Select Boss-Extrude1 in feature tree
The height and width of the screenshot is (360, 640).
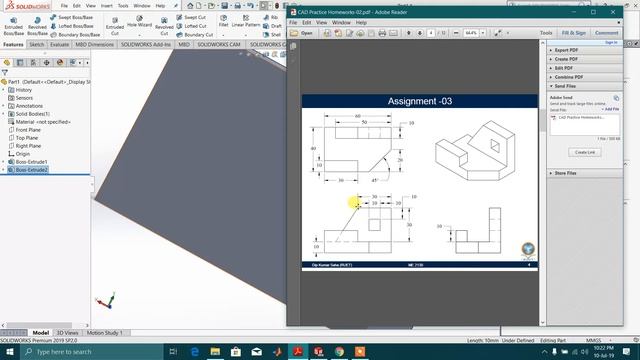pos(31,162)
